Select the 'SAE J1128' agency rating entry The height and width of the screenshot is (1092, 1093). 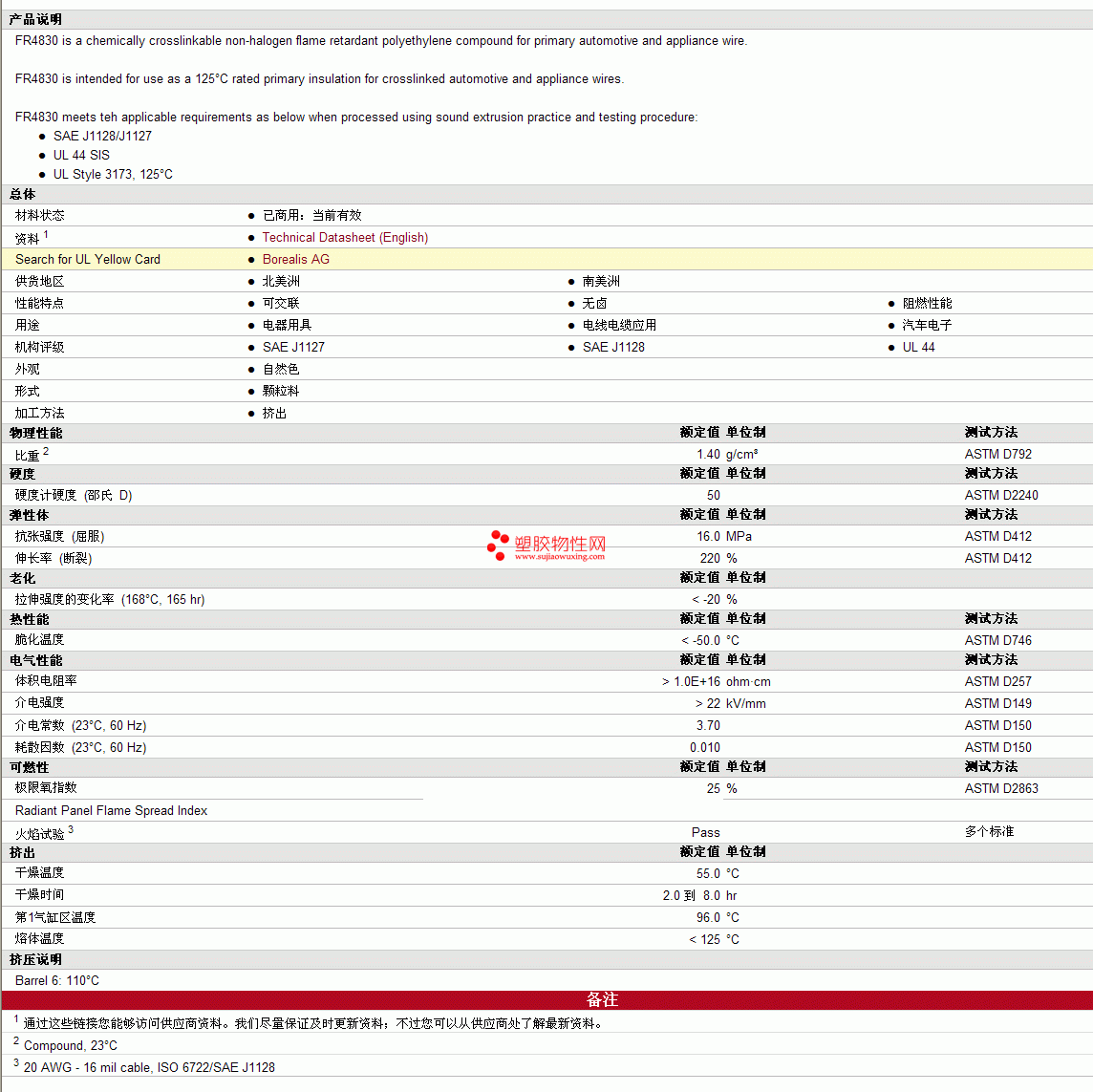[613, 347]
